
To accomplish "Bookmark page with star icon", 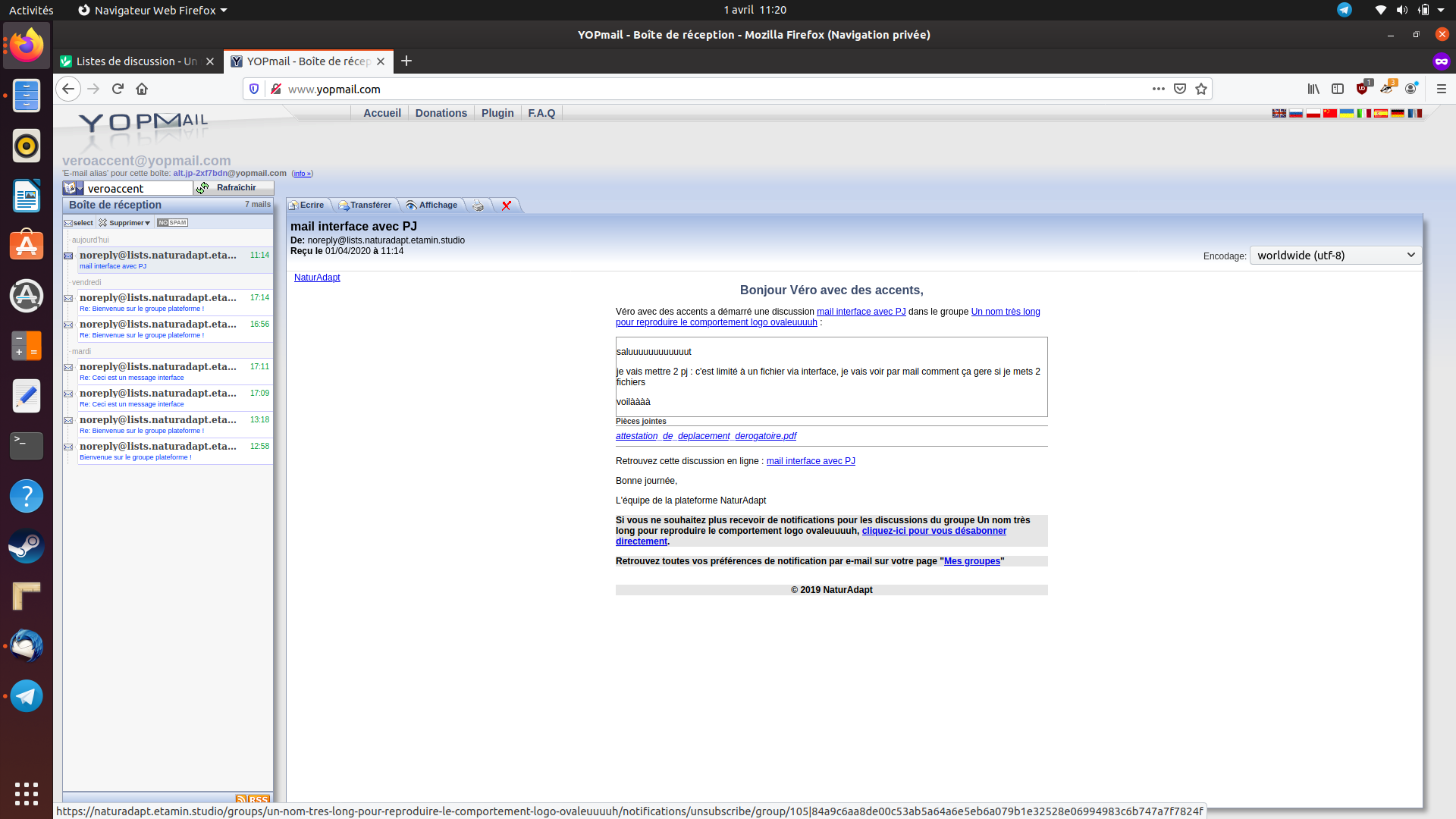I will pyautogui.click(x=1201, y=89).
